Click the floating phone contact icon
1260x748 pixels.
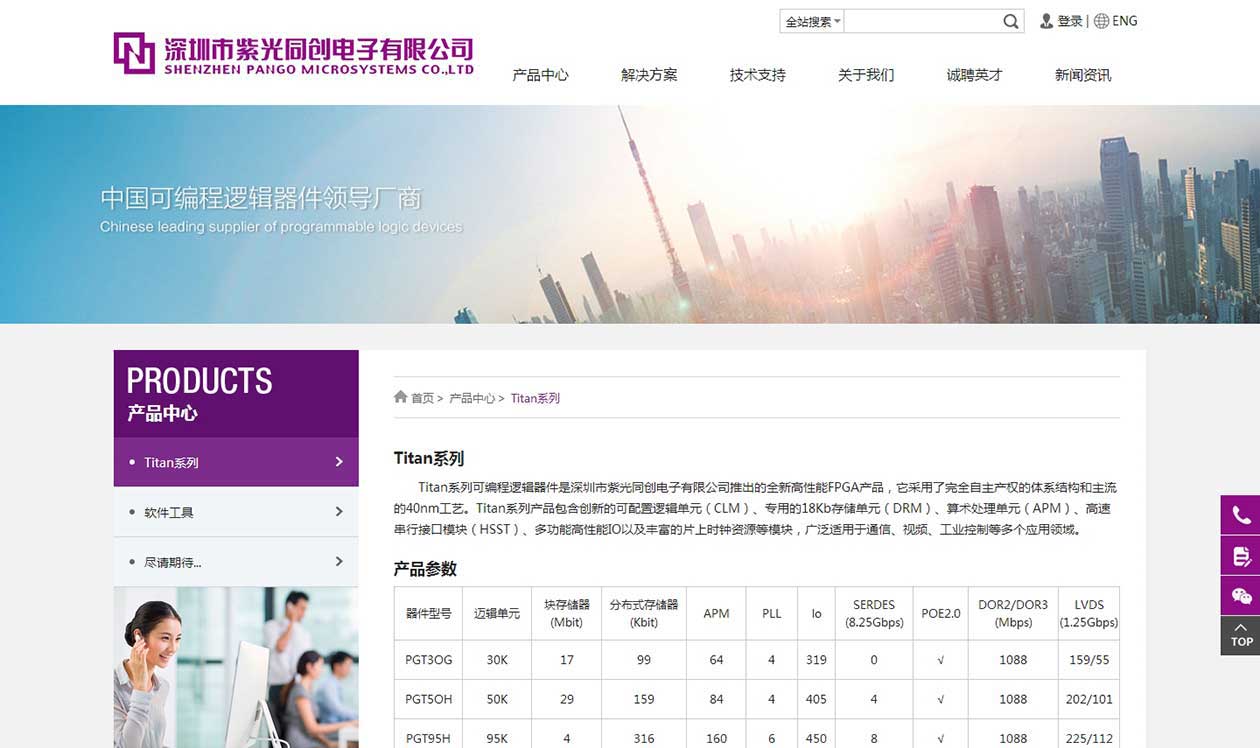(x=1241, y=515)
